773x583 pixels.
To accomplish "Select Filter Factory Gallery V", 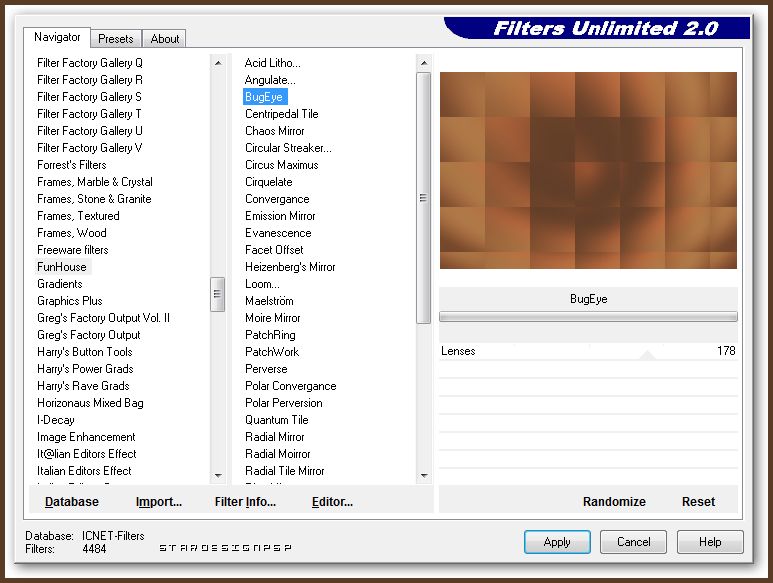I will (90, 148).
